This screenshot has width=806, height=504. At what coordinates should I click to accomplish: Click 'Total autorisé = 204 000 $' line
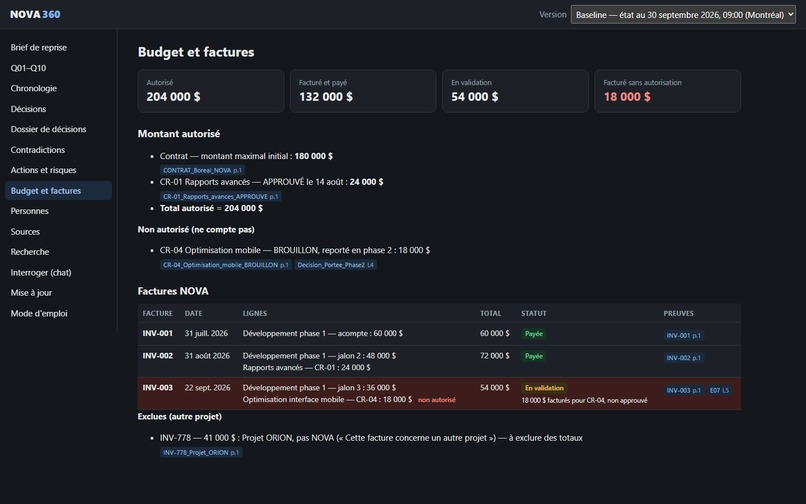(211, 208)
